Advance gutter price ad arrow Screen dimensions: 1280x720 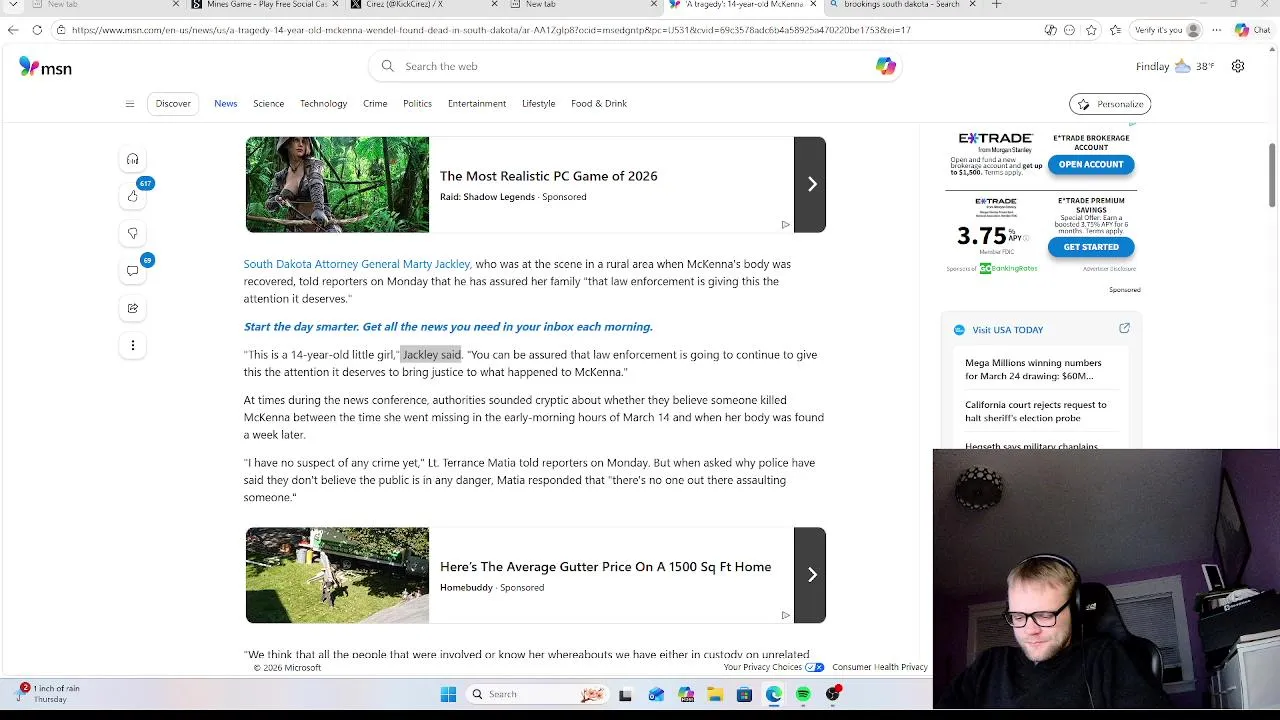[810, 575]
